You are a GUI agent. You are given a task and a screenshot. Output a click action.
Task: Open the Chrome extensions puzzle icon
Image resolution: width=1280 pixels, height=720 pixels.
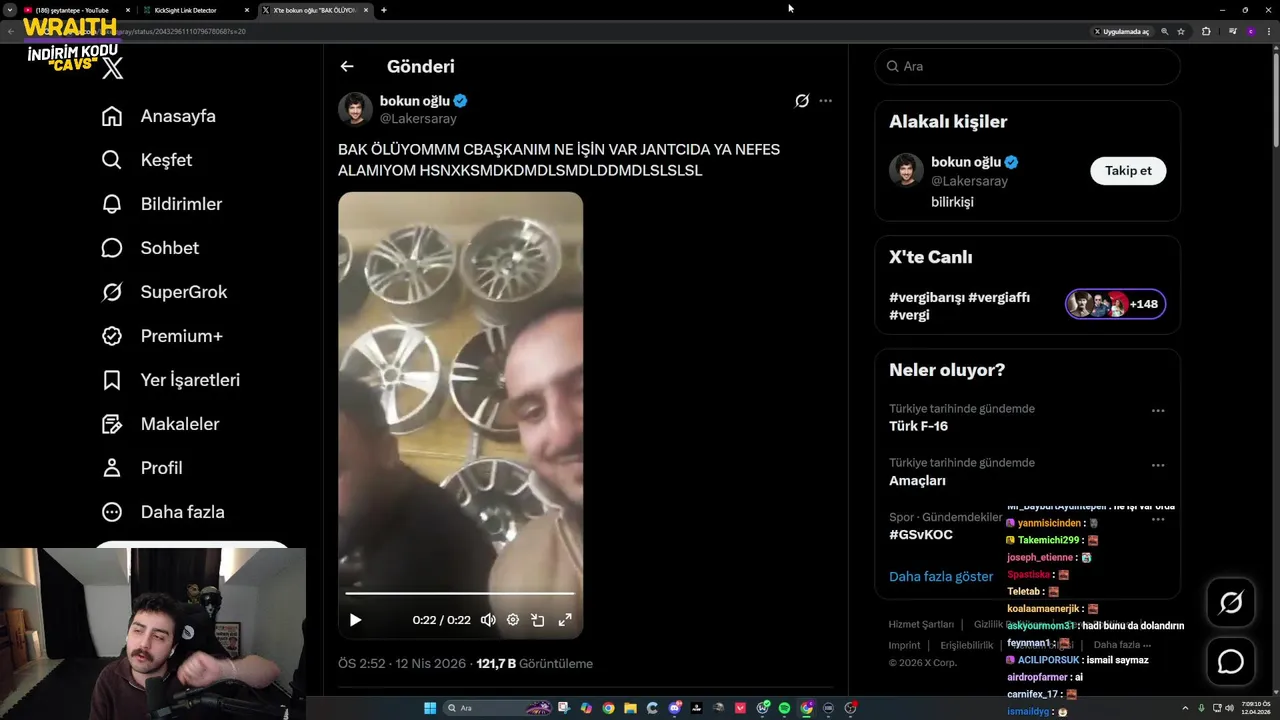(1206, 31)
